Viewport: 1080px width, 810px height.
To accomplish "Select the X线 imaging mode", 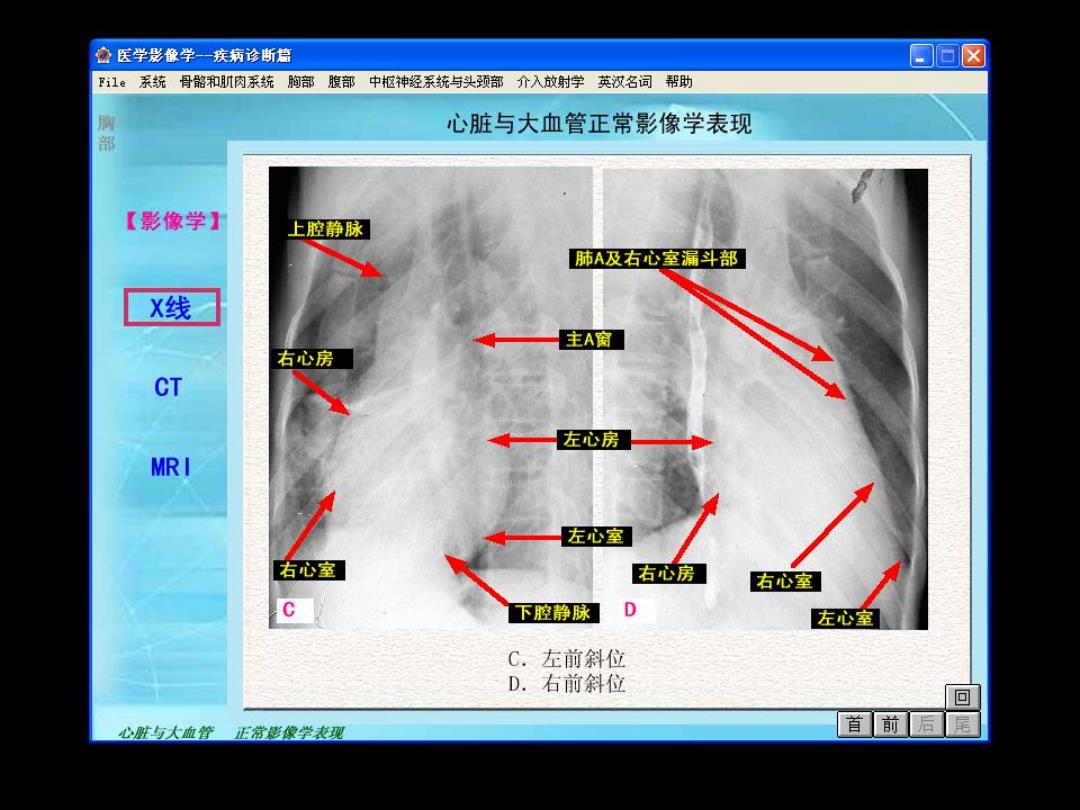I will tap(172, 307).
